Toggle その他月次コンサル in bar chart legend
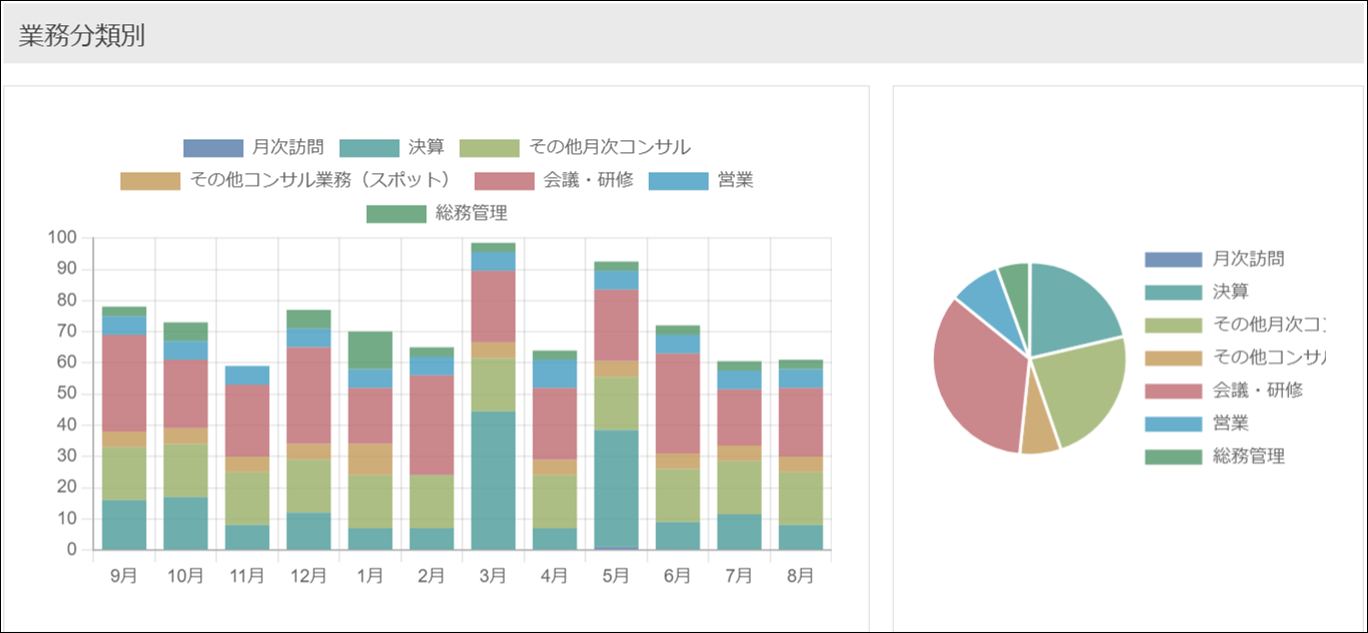The height and width of the screenshot is (633, 1368). [x=575, y=148]
